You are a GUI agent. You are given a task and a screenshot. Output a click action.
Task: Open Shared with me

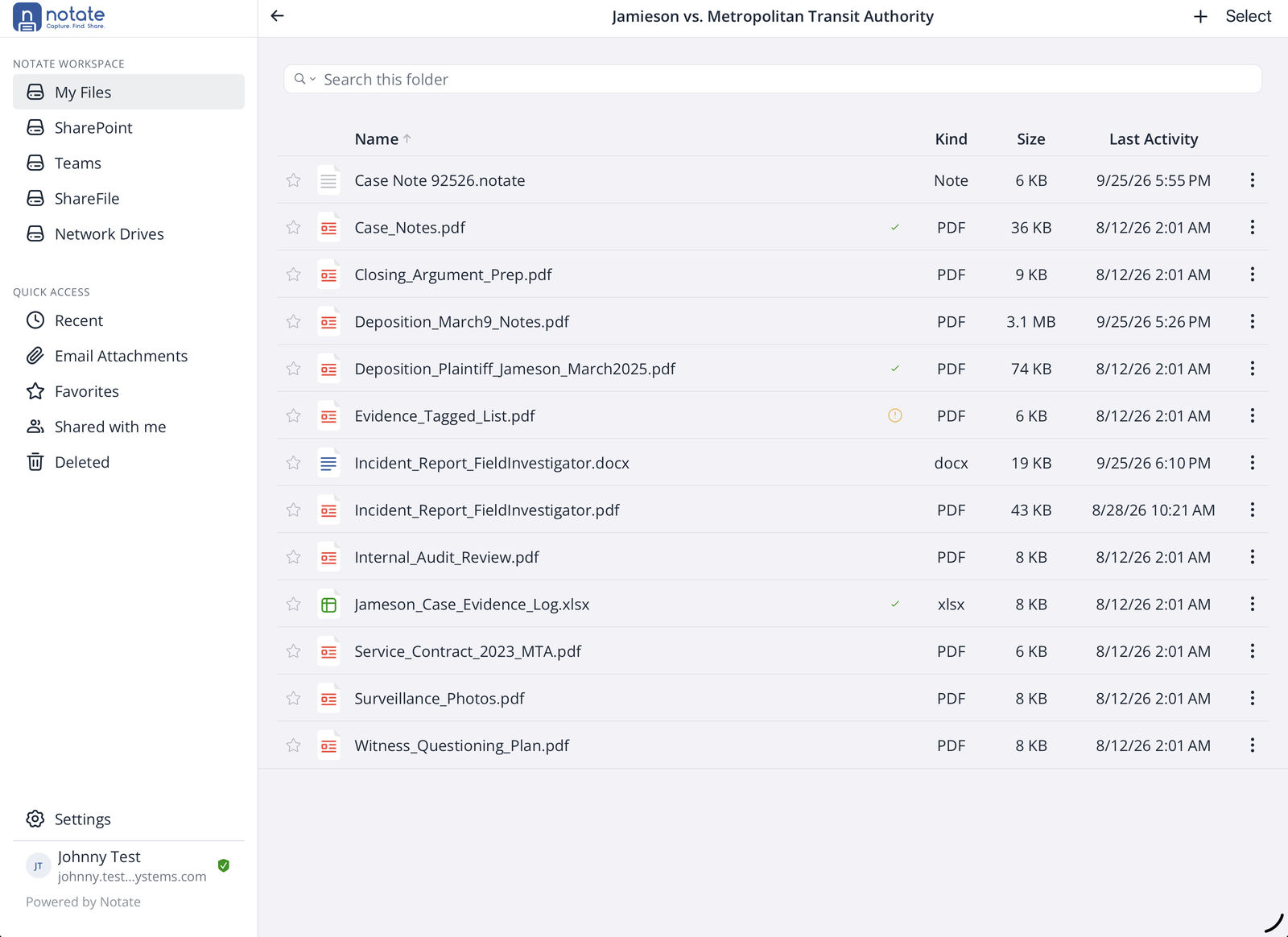(129, 427)
